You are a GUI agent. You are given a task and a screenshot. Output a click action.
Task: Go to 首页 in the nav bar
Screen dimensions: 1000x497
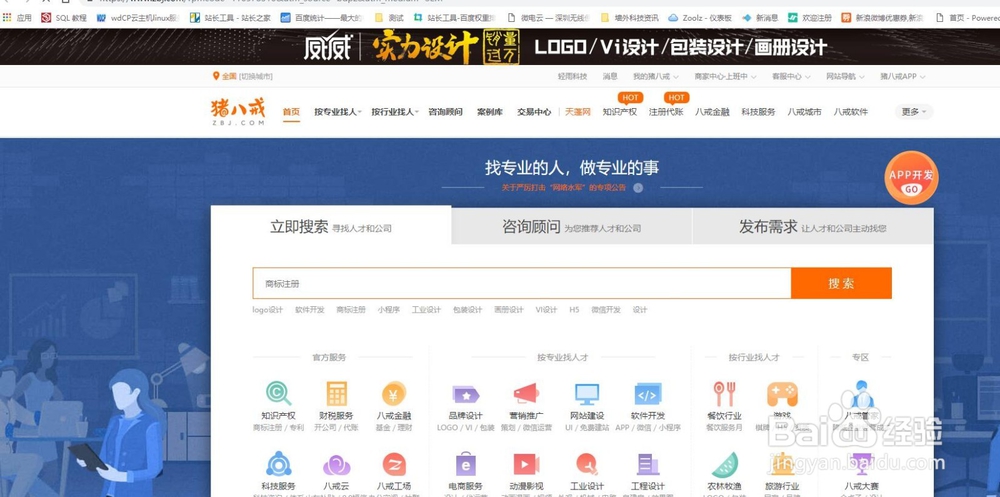click(291, 112)
